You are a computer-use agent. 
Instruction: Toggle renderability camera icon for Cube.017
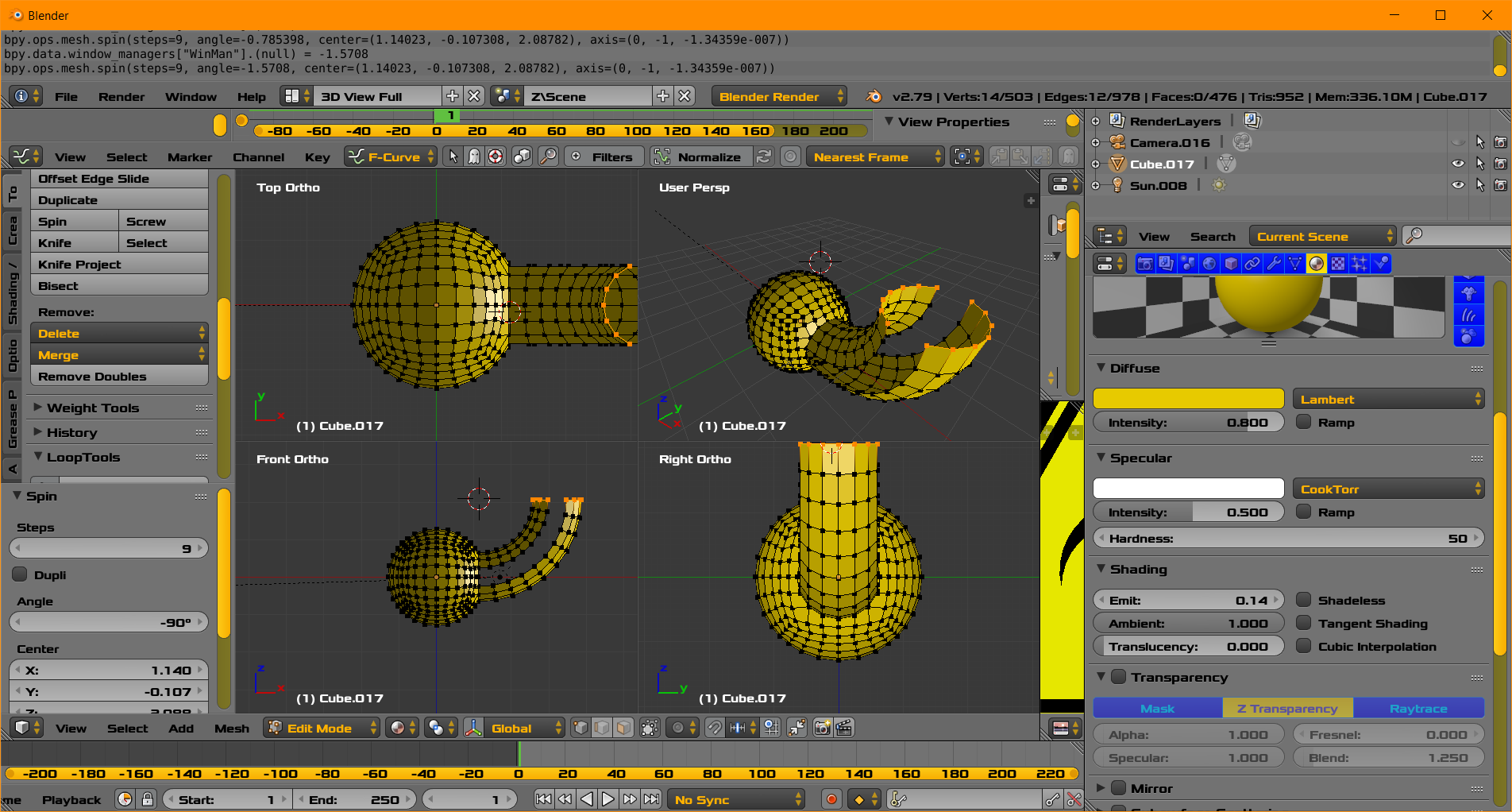[1500, 164]
